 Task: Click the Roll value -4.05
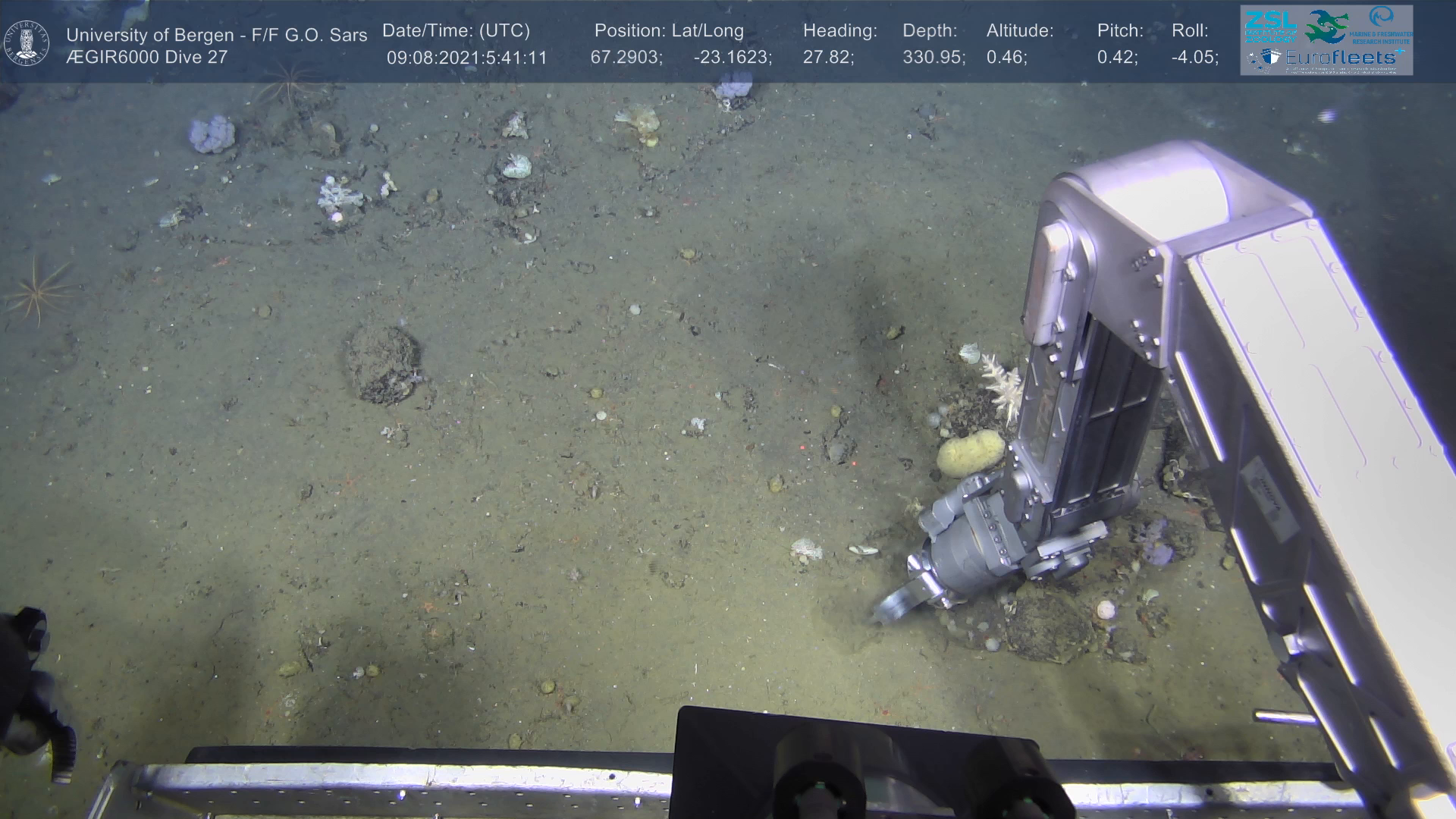click(x=1194, y=58)
